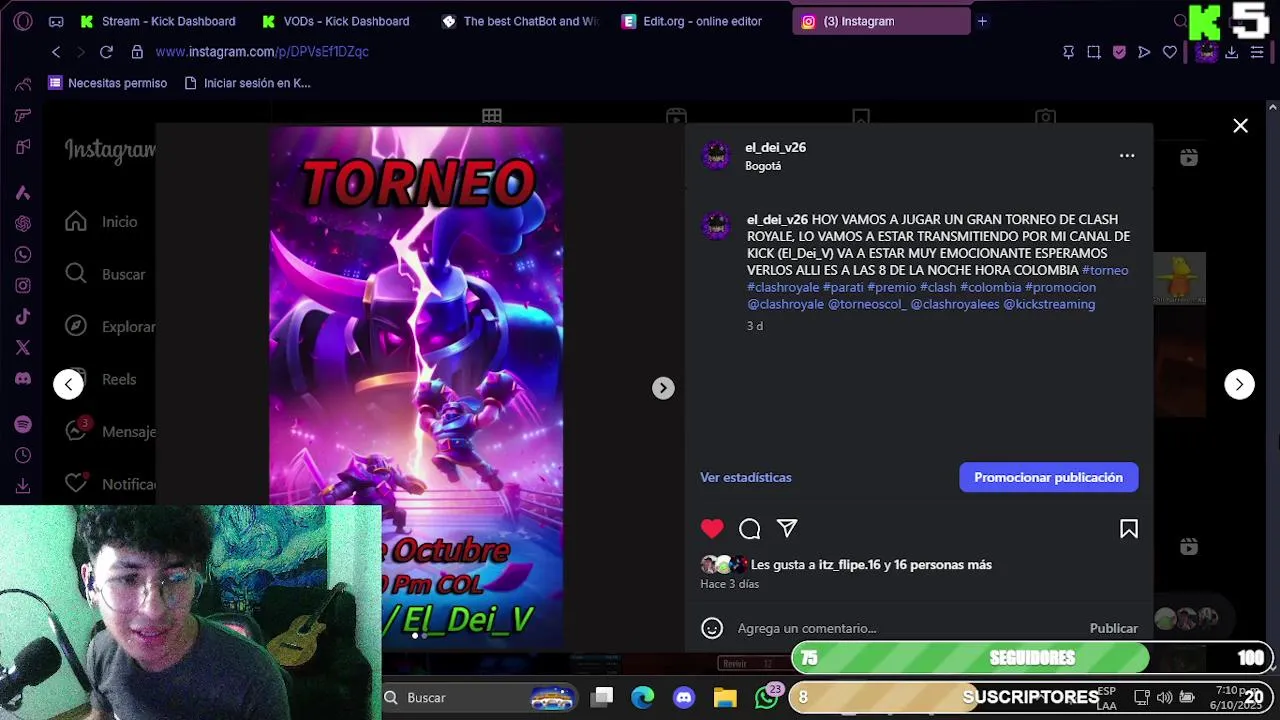Image resolution: width=1280 pixels, height=720 pixels.
Task: Open Aria AI icon in Opera sidebar
Action: pyautogui.click(x=23, y=193)
